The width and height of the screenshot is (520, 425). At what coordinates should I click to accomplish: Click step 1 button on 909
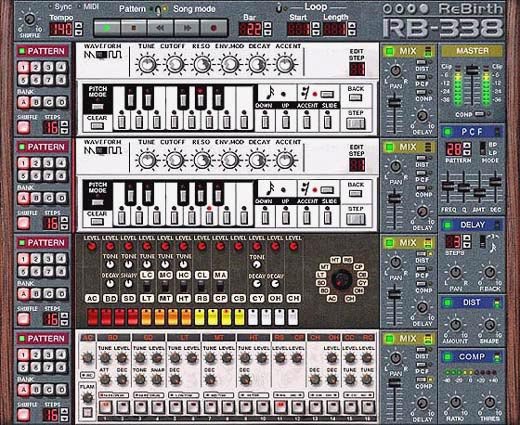click(x=106, y=407)
